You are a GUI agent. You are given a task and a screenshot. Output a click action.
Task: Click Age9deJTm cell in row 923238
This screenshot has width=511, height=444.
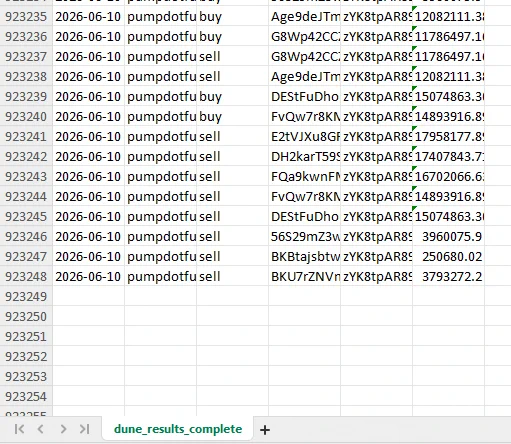[304, 76]
